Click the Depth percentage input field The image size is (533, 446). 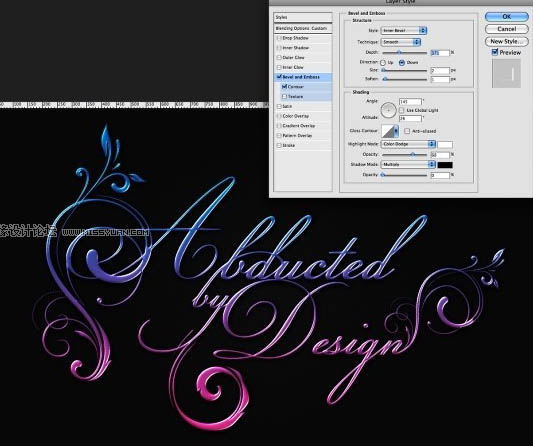pos(440,53)
